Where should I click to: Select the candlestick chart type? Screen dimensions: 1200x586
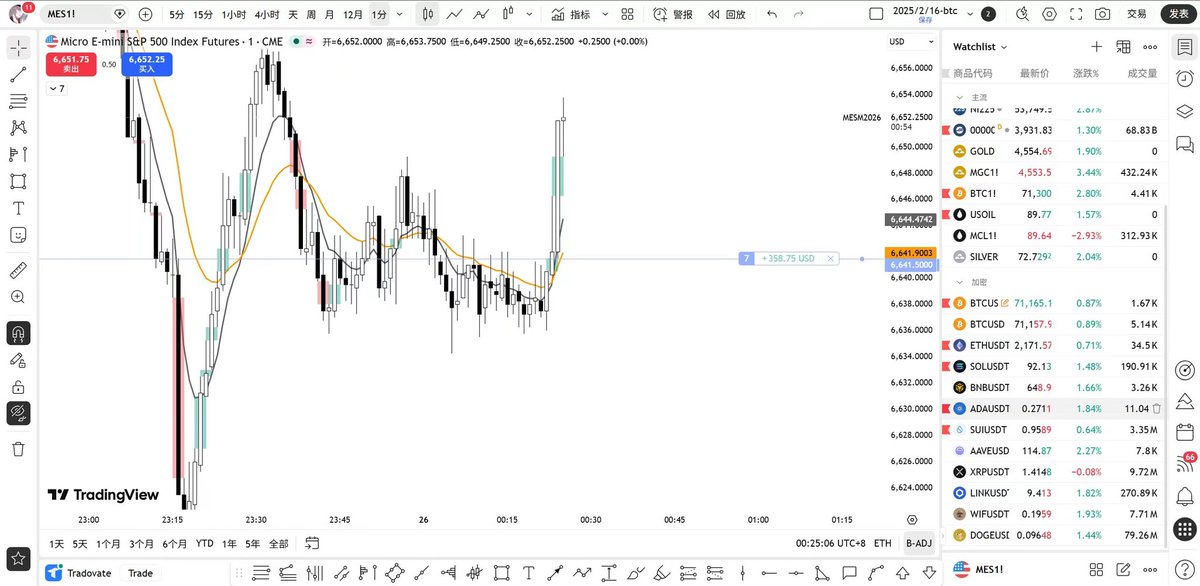tap(428, 15)
